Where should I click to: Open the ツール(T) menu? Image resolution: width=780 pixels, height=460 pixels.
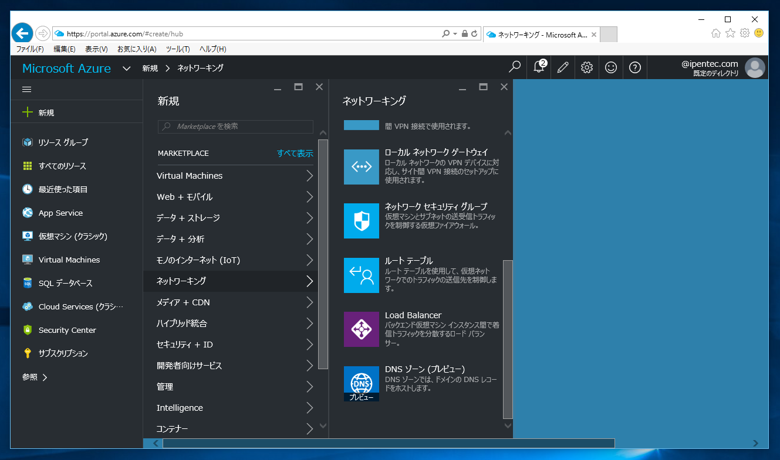pos(178,49)
